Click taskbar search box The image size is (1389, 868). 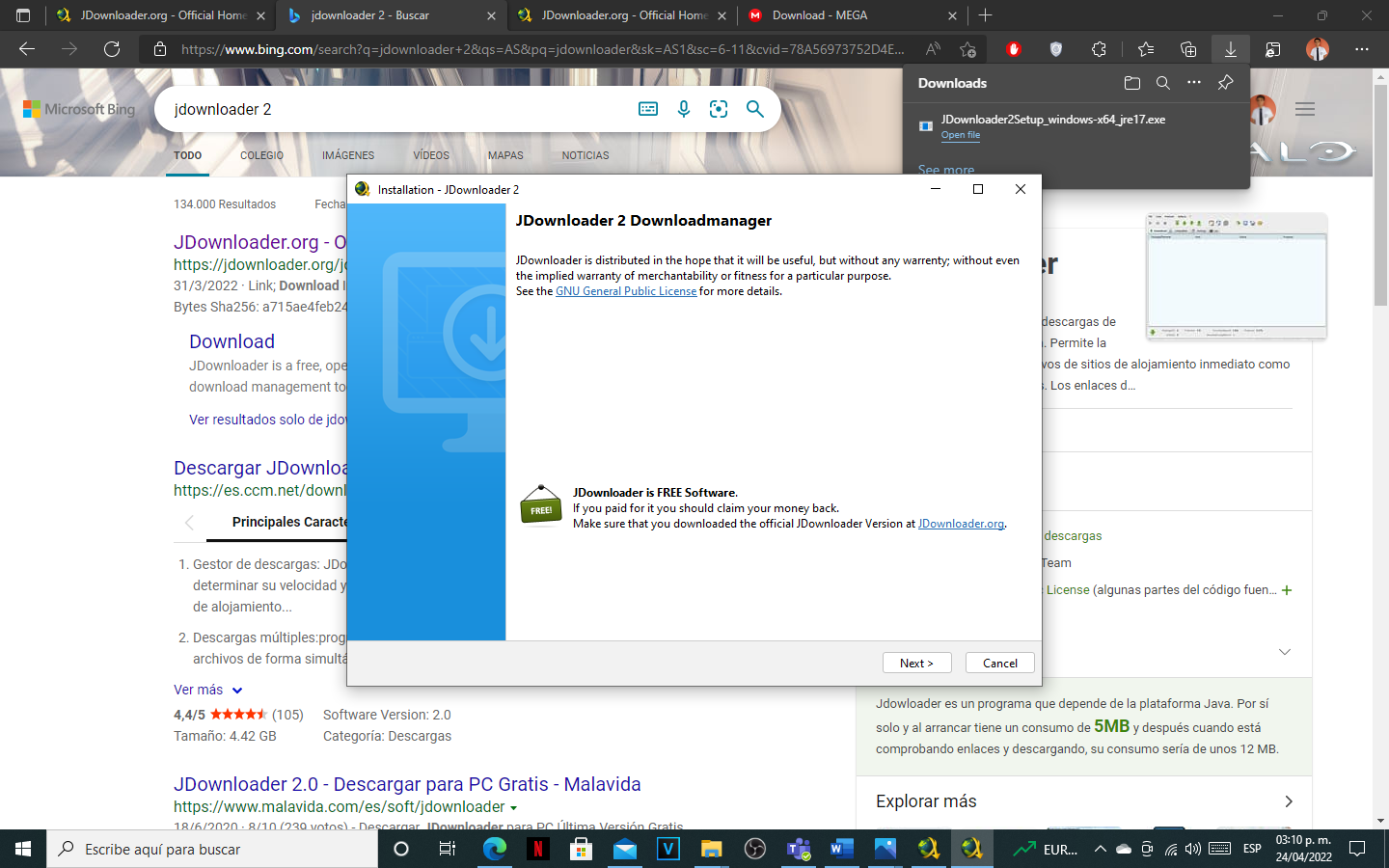tap(212, 849)
